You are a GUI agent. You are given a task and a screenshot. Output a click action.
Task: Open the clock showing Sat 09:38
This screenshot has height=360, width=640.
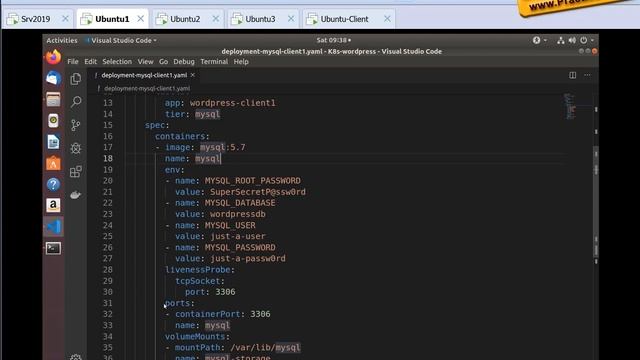point(333,40)
